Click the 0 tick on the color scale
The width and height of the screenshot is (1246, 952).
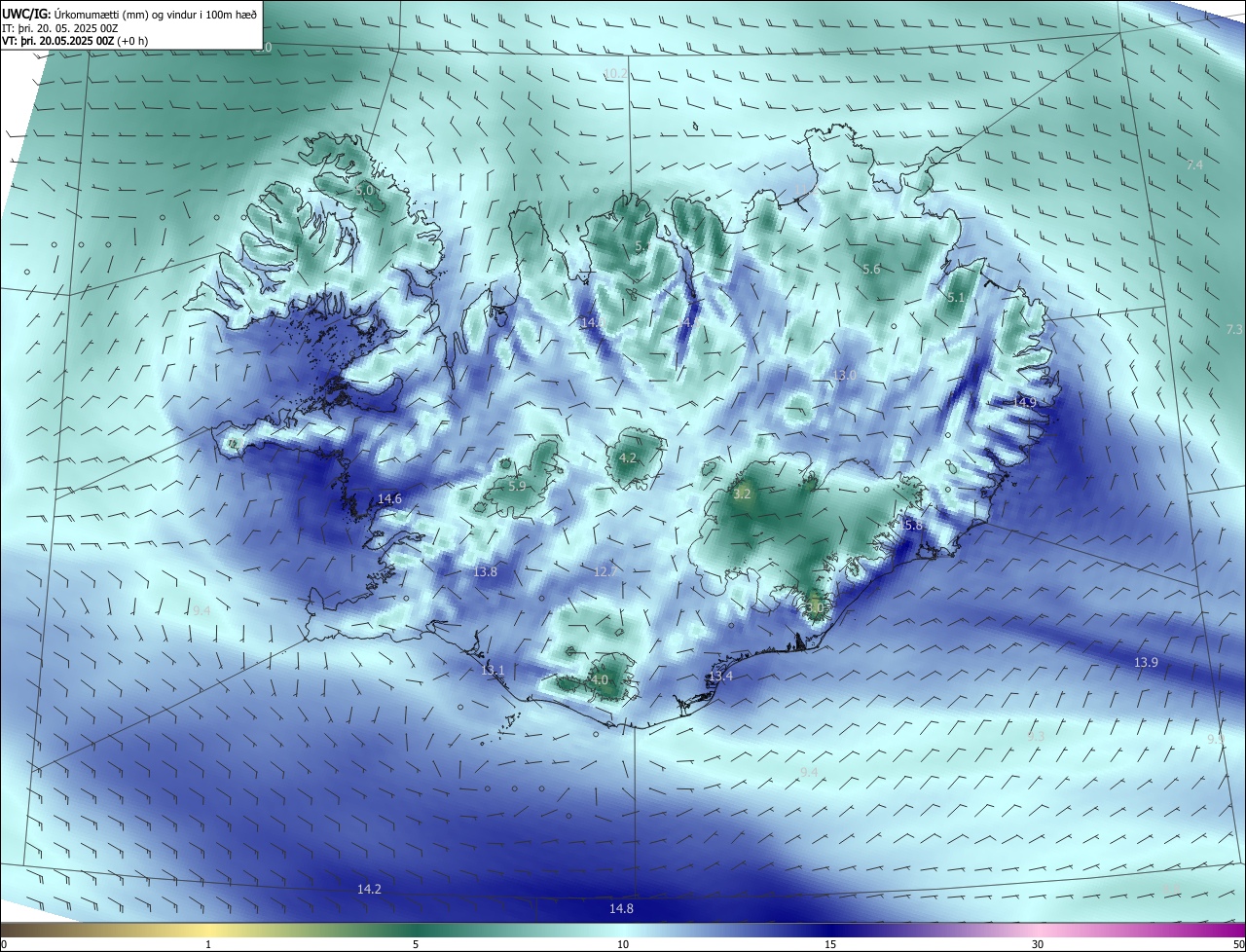tap(4, 945)
